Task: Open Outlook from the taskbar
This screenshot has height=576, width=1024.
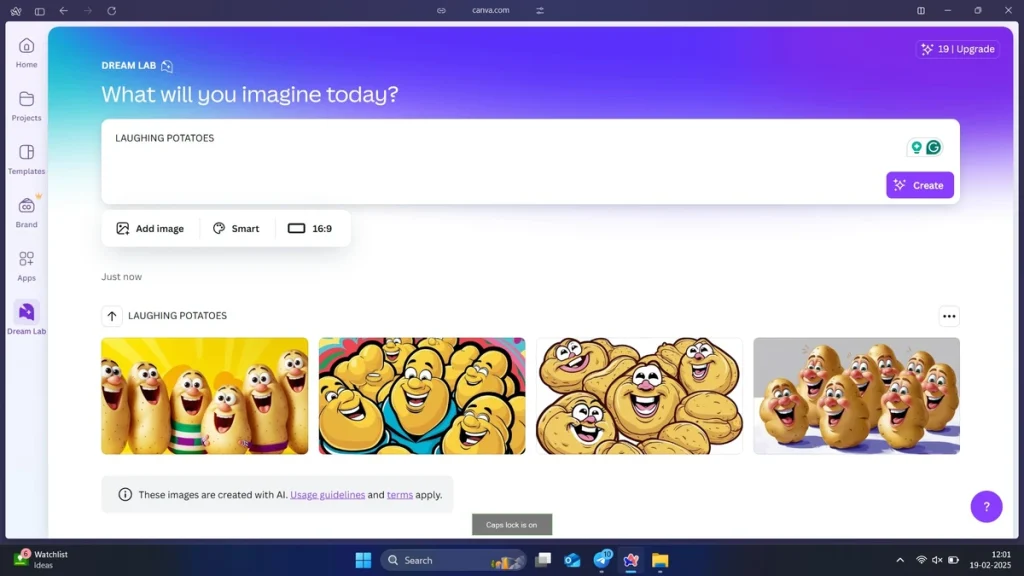Action: coord(572,560)
